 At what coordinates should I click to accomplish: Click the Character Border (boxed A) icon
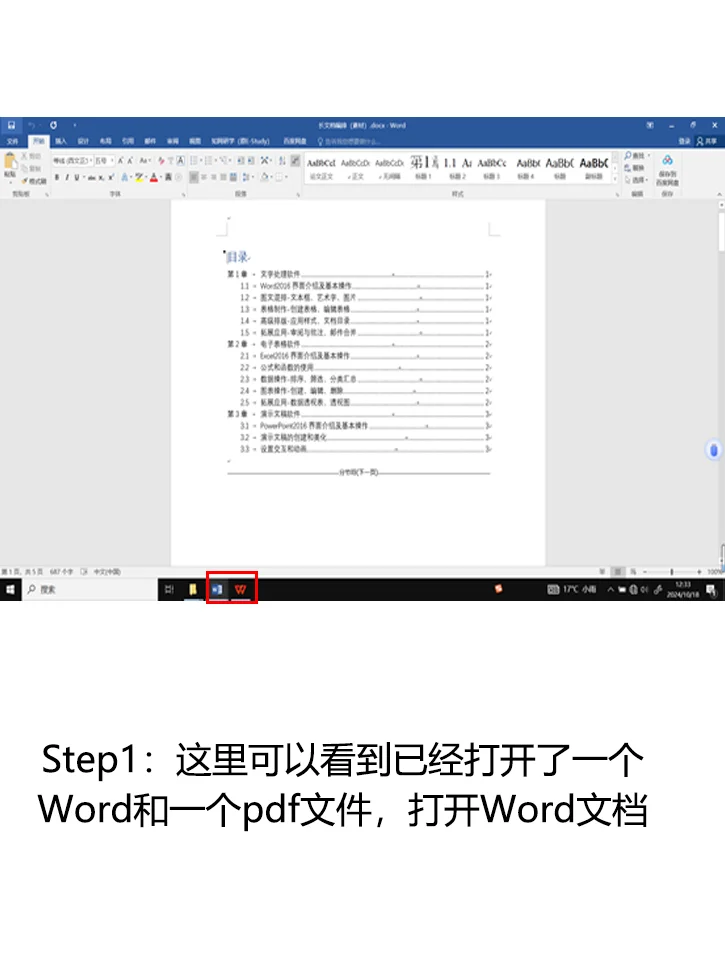[181, 160]
